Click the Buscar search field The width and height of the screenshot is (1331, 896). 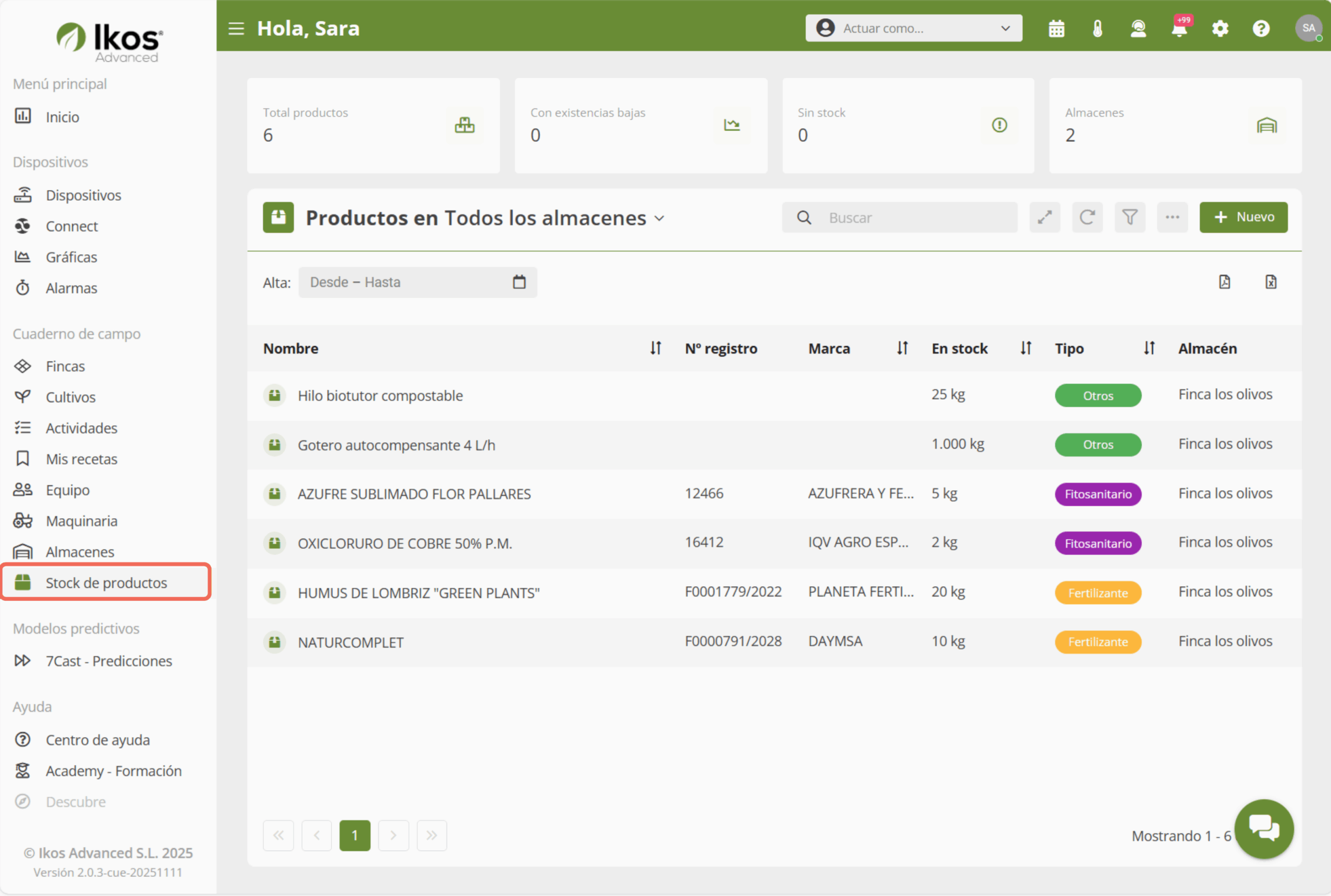click(x=915, y=218)
